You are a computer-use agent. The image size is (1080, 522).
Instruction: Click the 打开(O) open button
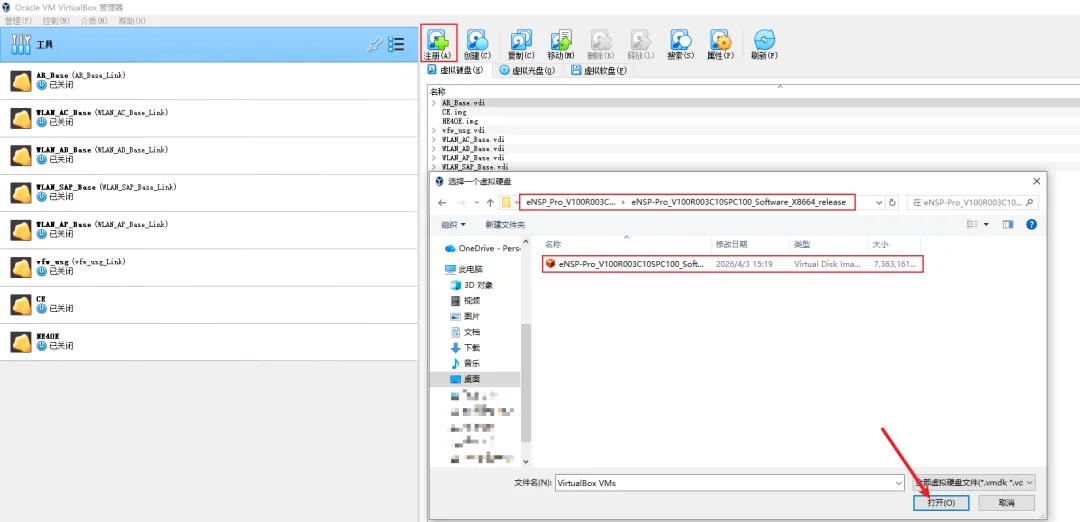point(941,503)
